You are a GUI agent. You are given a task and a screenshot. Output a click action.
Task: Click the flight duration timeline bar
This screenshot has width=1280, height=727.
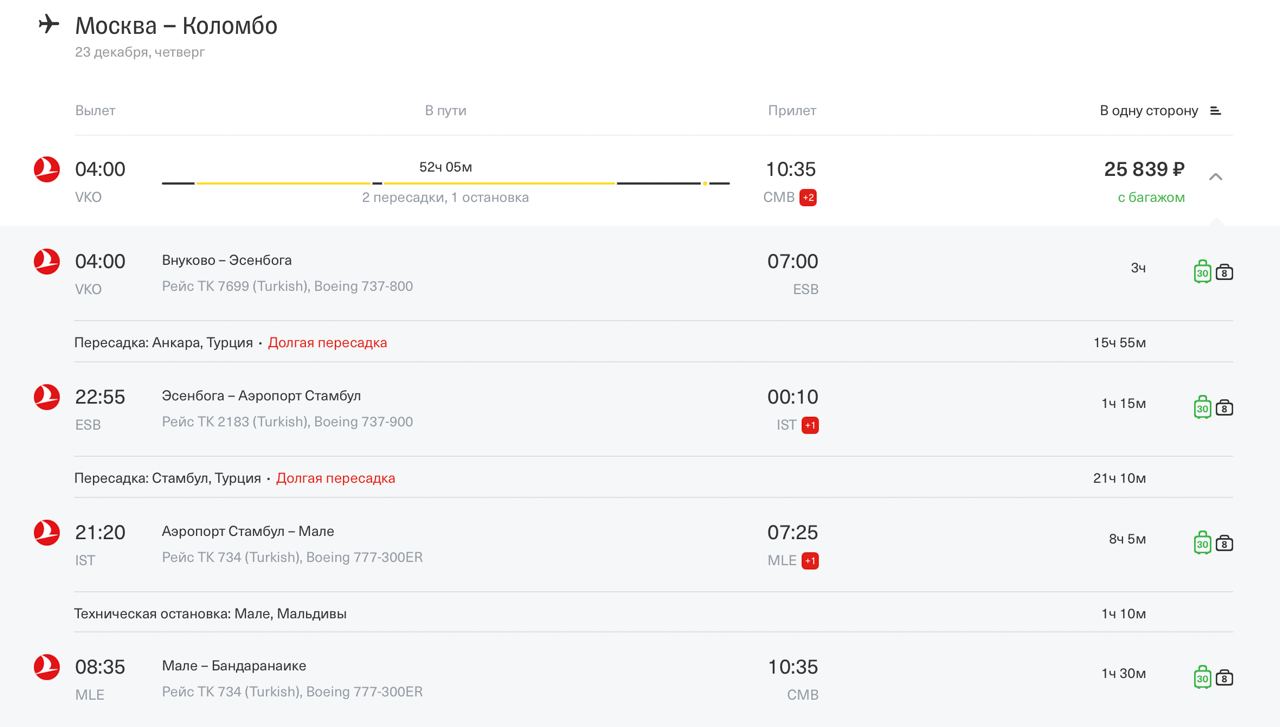tap(445, 183)
